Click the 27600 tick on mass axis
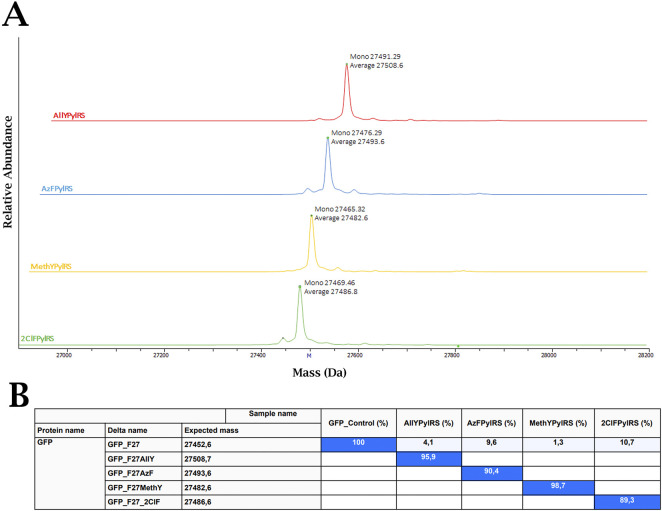 tap(355, 356)
